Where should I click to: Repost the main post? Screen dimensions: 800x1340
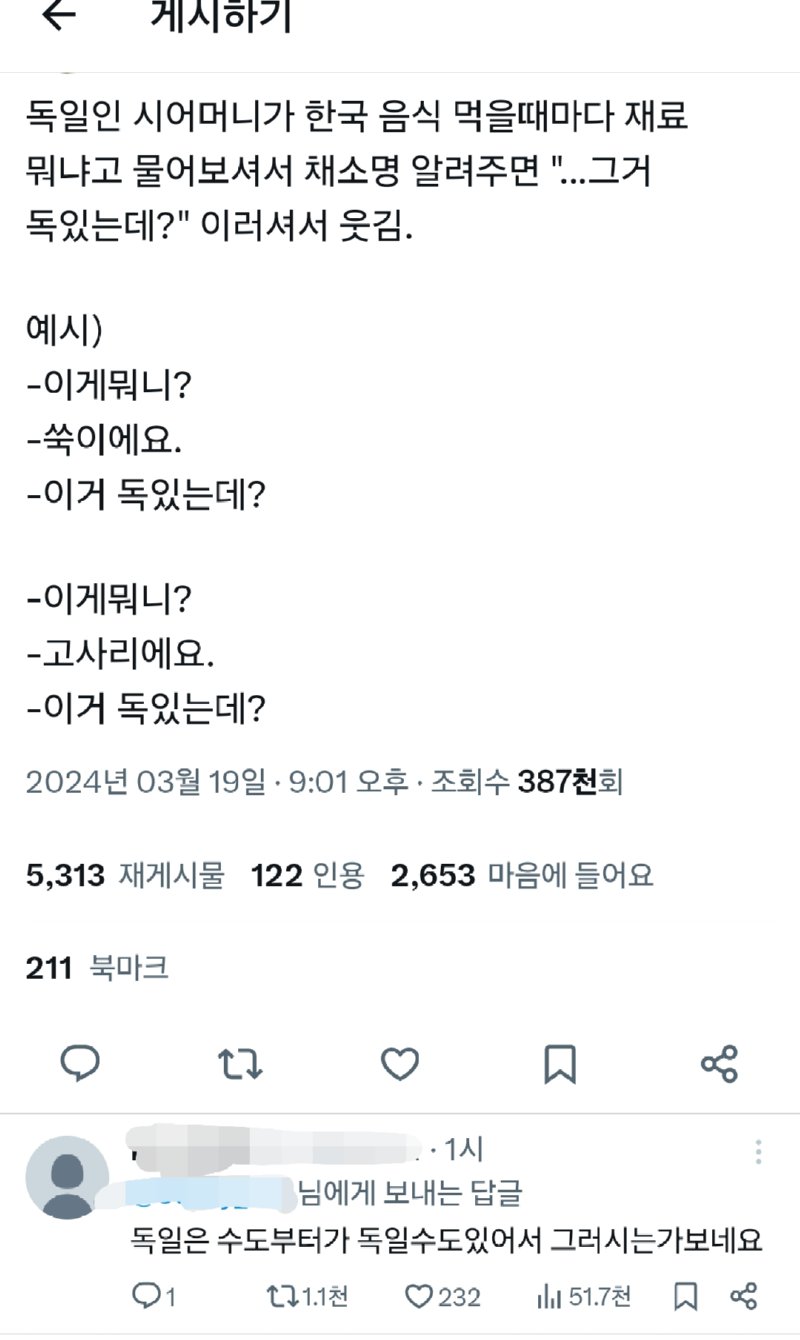(x=240, y=1064)
